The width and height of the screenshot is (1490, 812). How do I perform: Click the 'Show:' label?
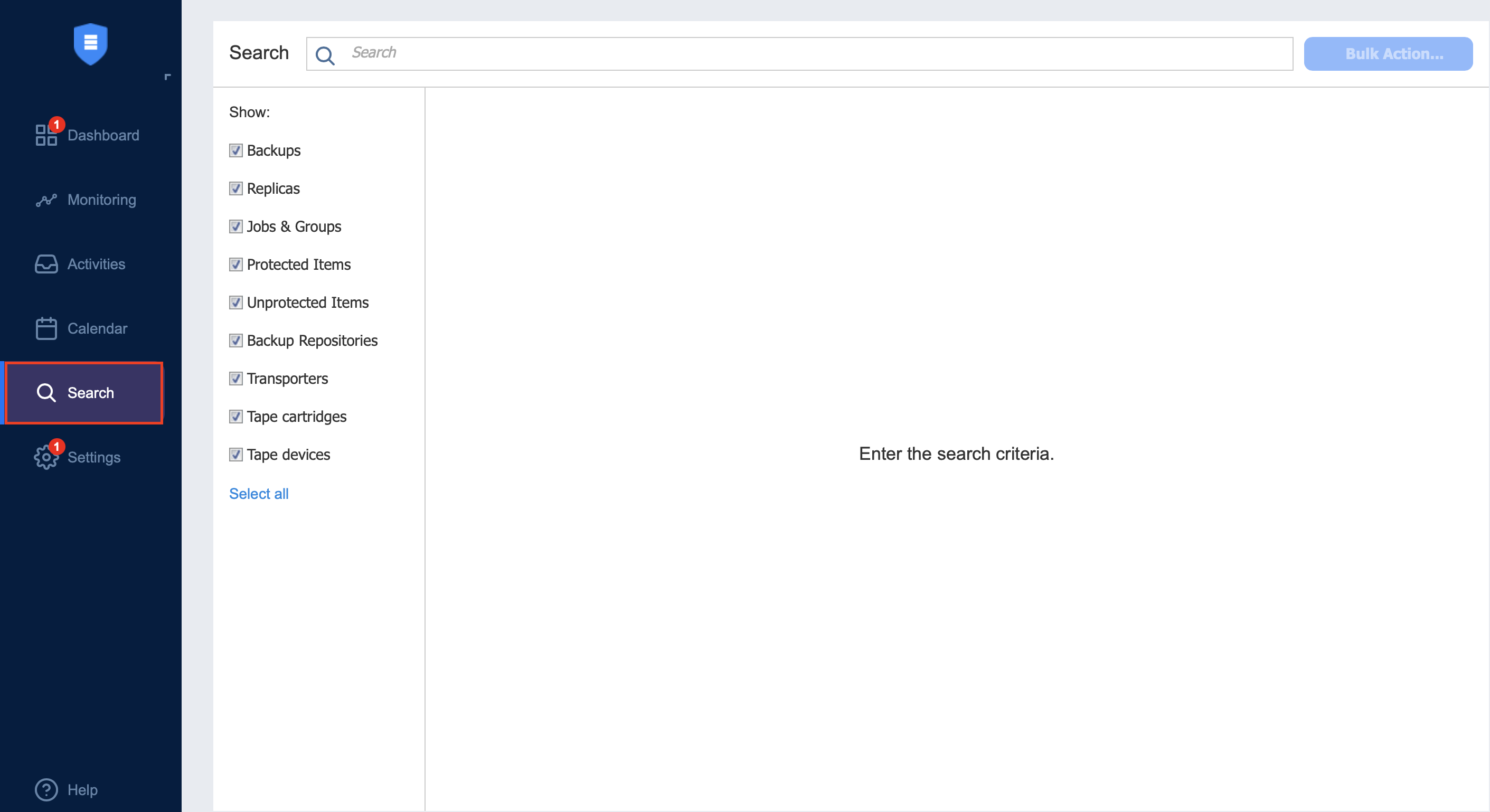tap(249, 112)
